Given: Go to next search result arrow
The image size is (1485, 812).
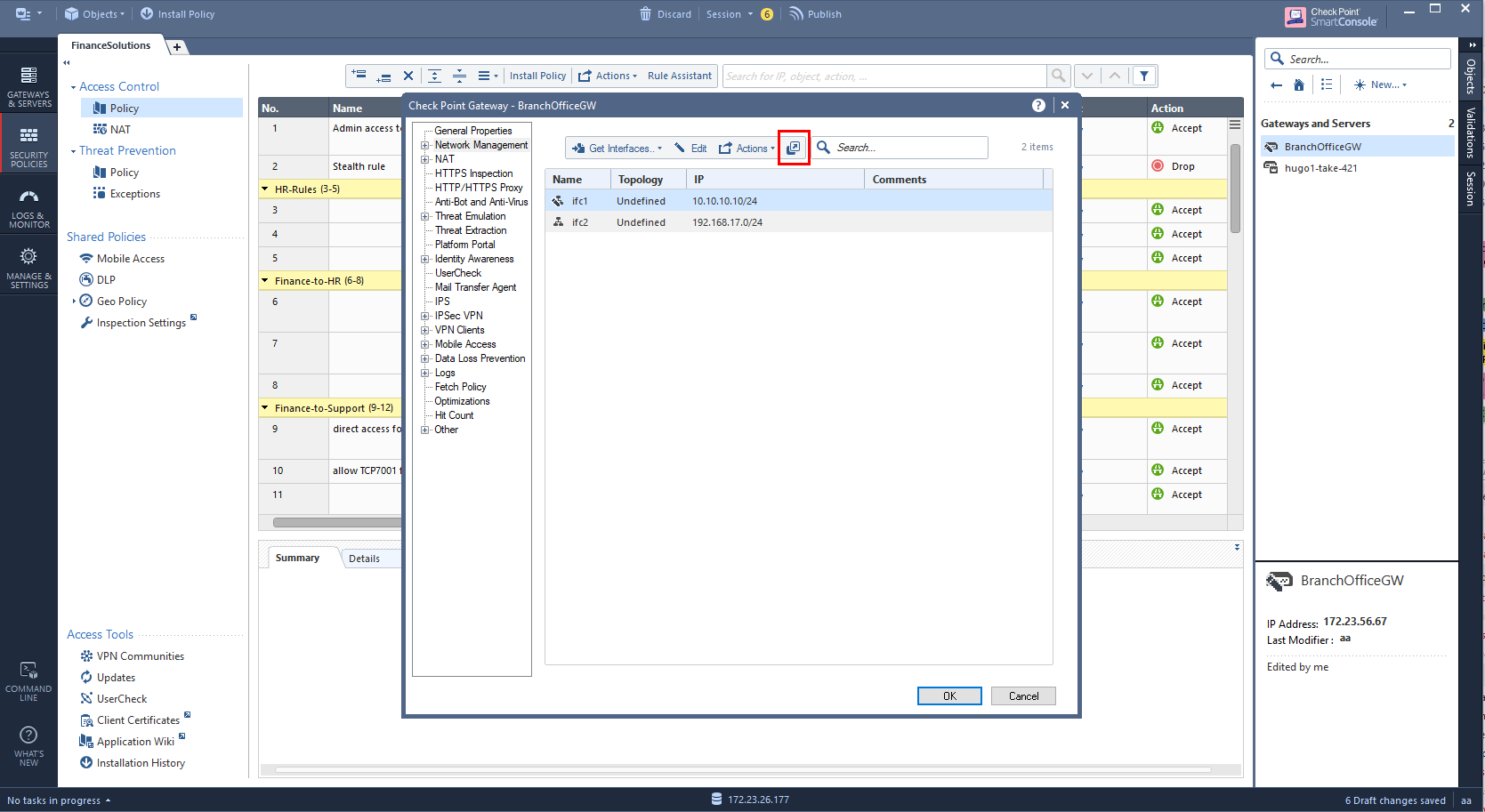Looking at the screenshot, I should [1087, 76].
